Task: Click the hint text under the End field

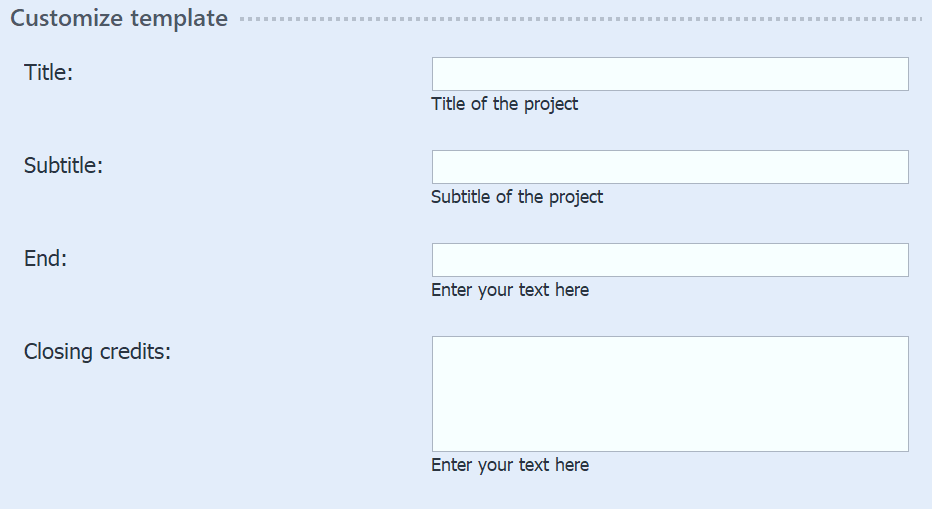Action: coord(510,290)
